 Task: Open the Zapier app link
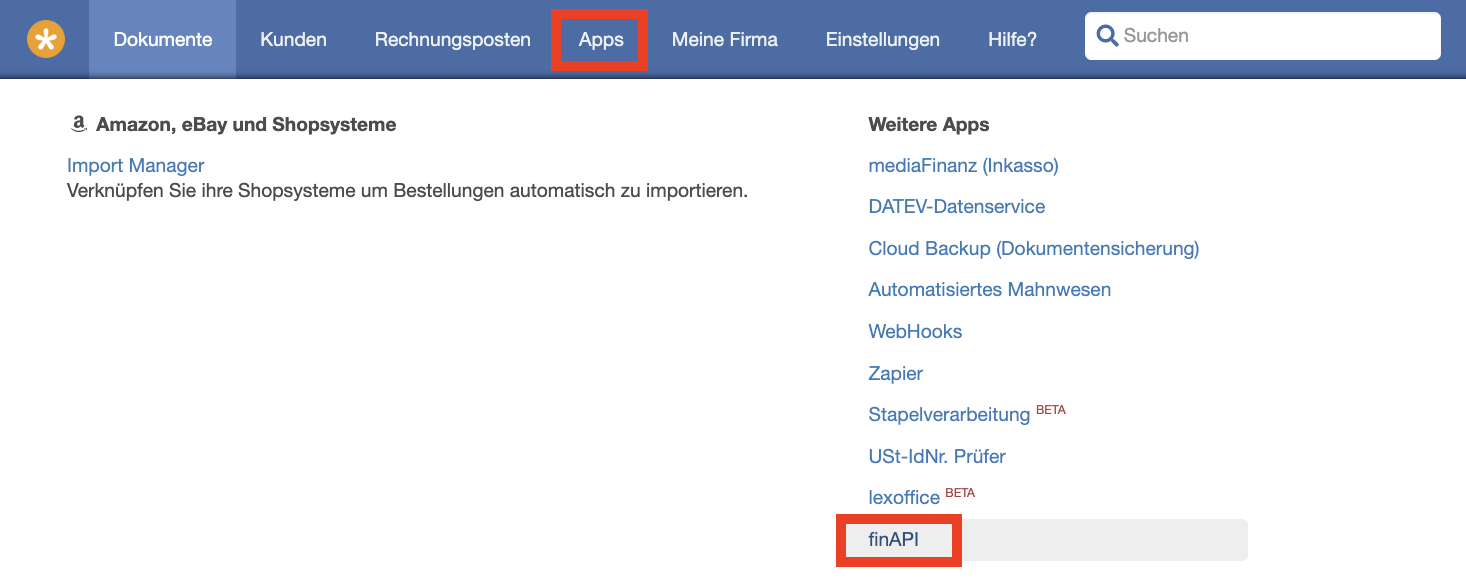(896, 373)
